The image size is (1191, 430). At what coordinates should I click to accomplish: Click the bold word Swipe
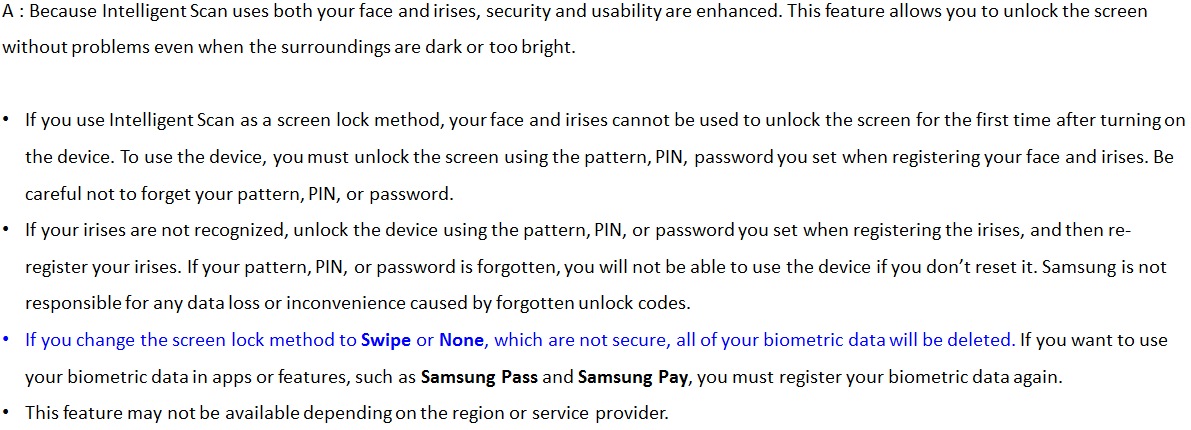pyautogui.click(x=386, y=340)
